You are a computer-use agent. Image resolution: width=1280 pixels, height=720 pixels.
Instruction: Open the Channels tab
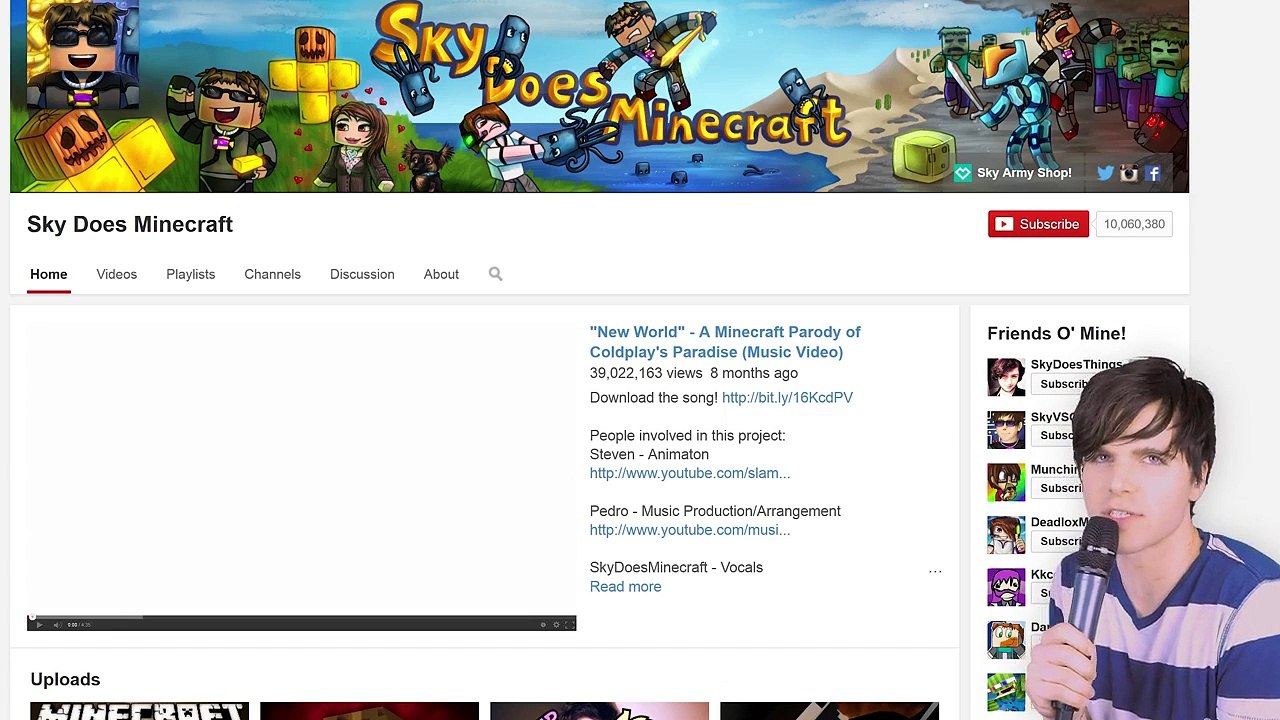[x=272, y=274]
